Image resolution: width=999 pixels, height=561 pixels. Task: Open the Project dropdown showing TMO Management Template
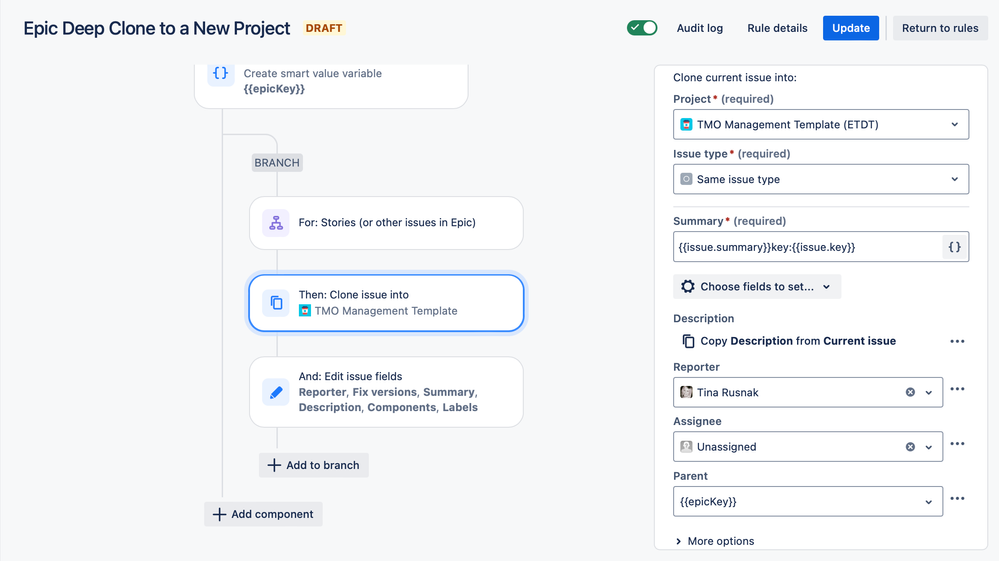click(821, 125)
